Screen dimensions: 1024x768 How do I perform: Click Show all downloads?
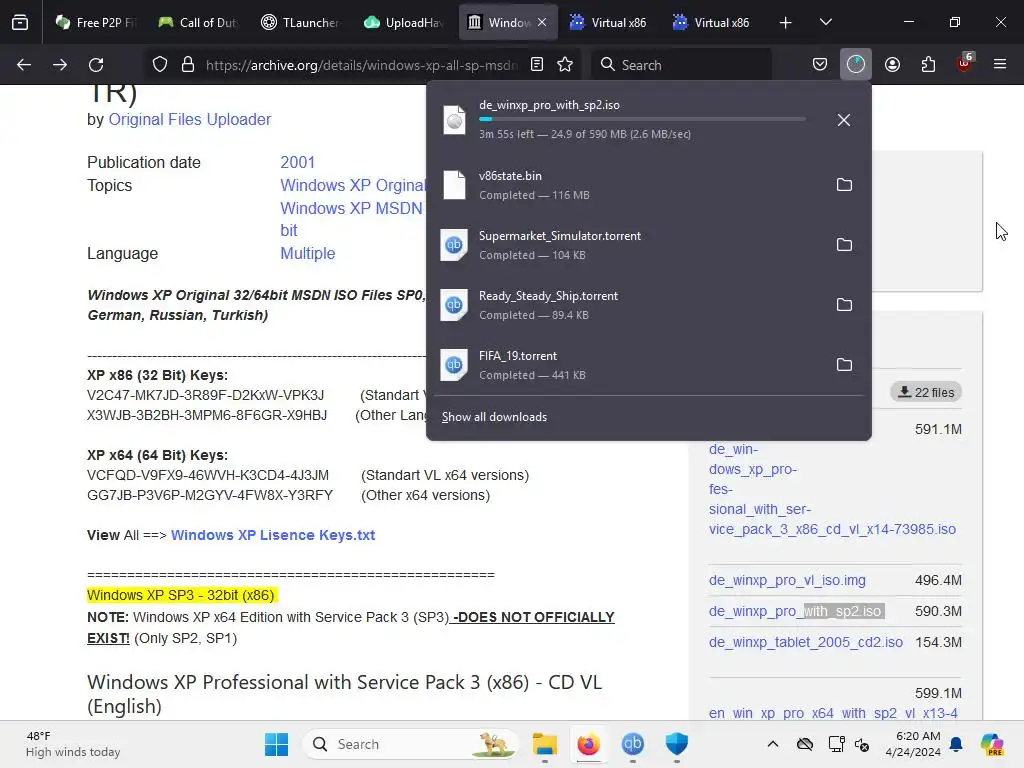(x=494, y=417)
